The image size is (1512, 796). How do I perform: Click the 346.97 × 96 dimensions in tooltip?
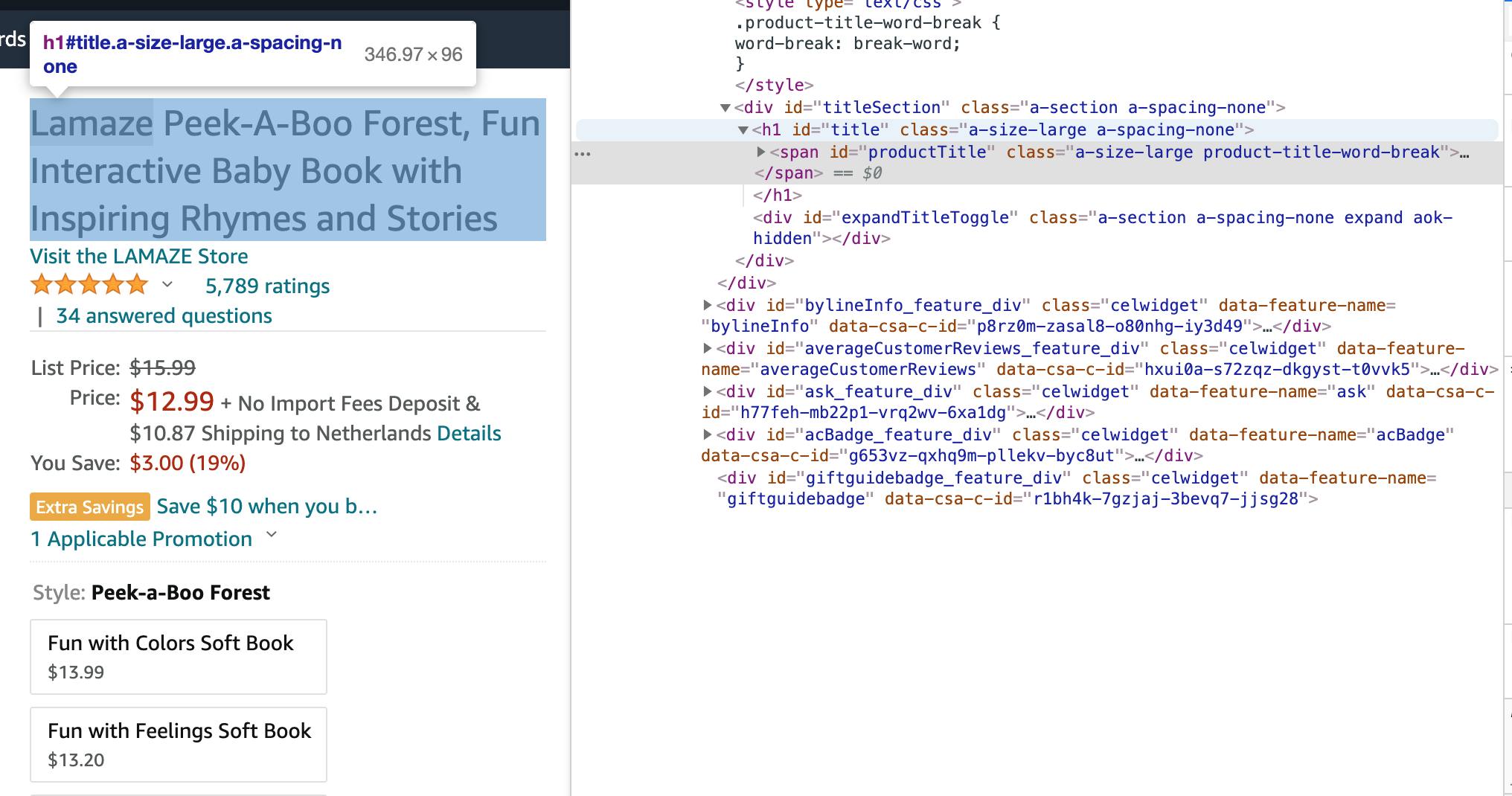point(413,54)
